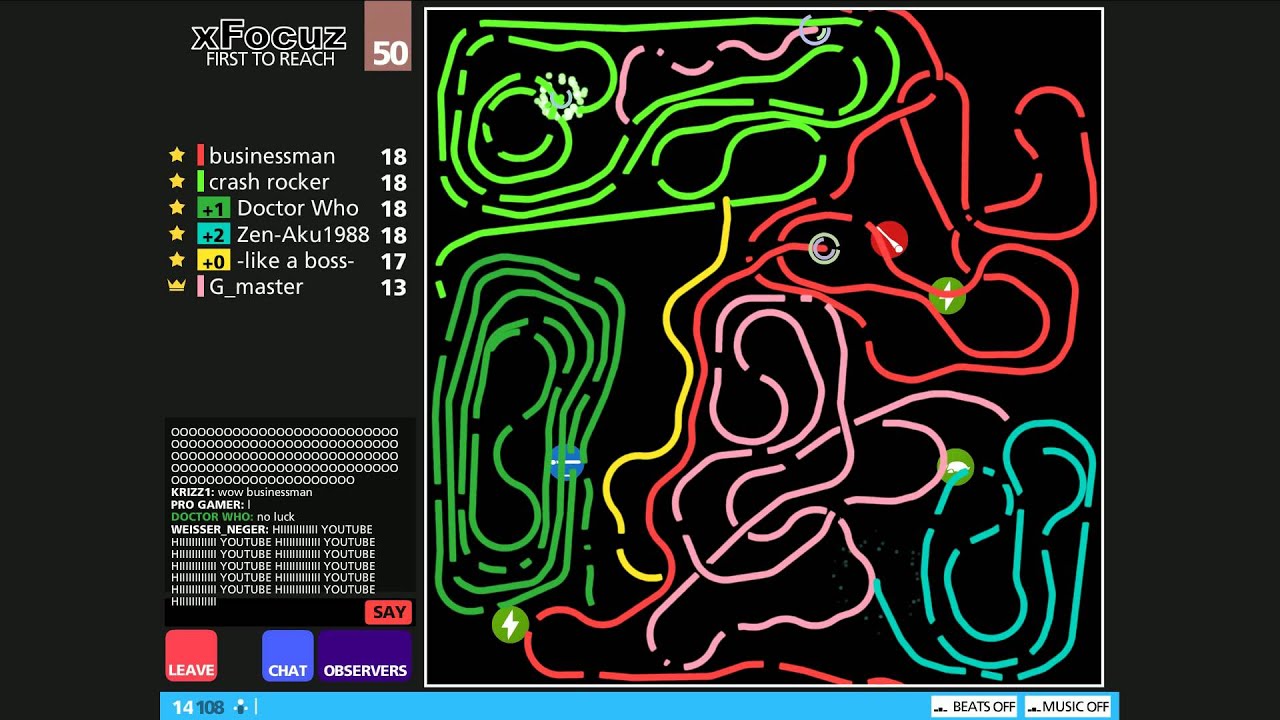1280x720 pixels.
Task: Toggle the BEATS OFF switch
Action: pyautogui.click(x=974, y=706)
